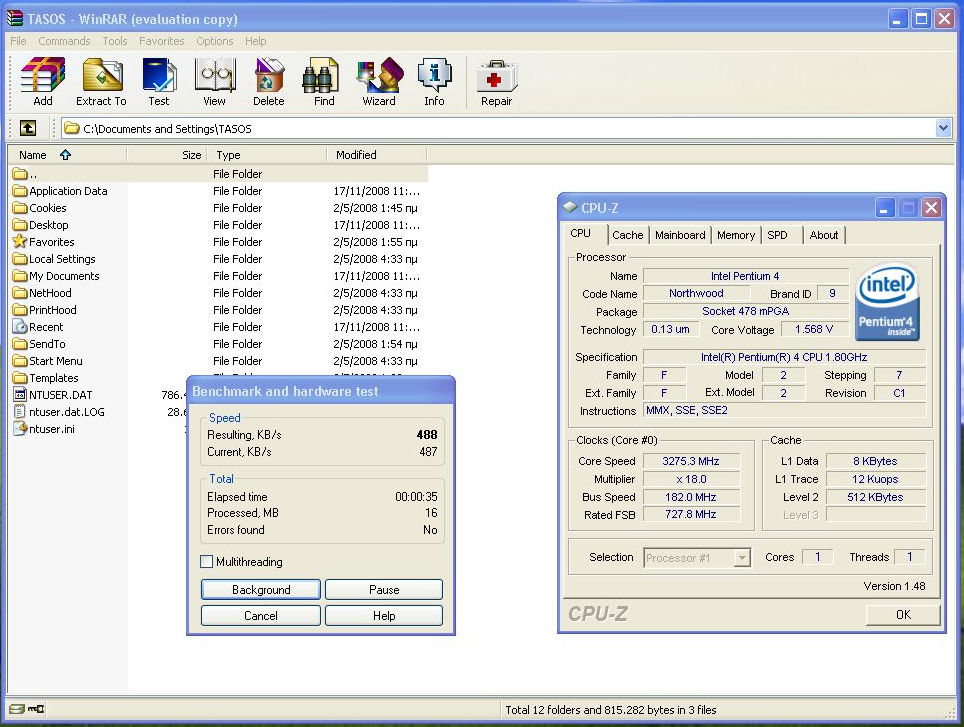Click the Background button in benchmark dialog
Screen dimensions: 964x727
[261, 589]
